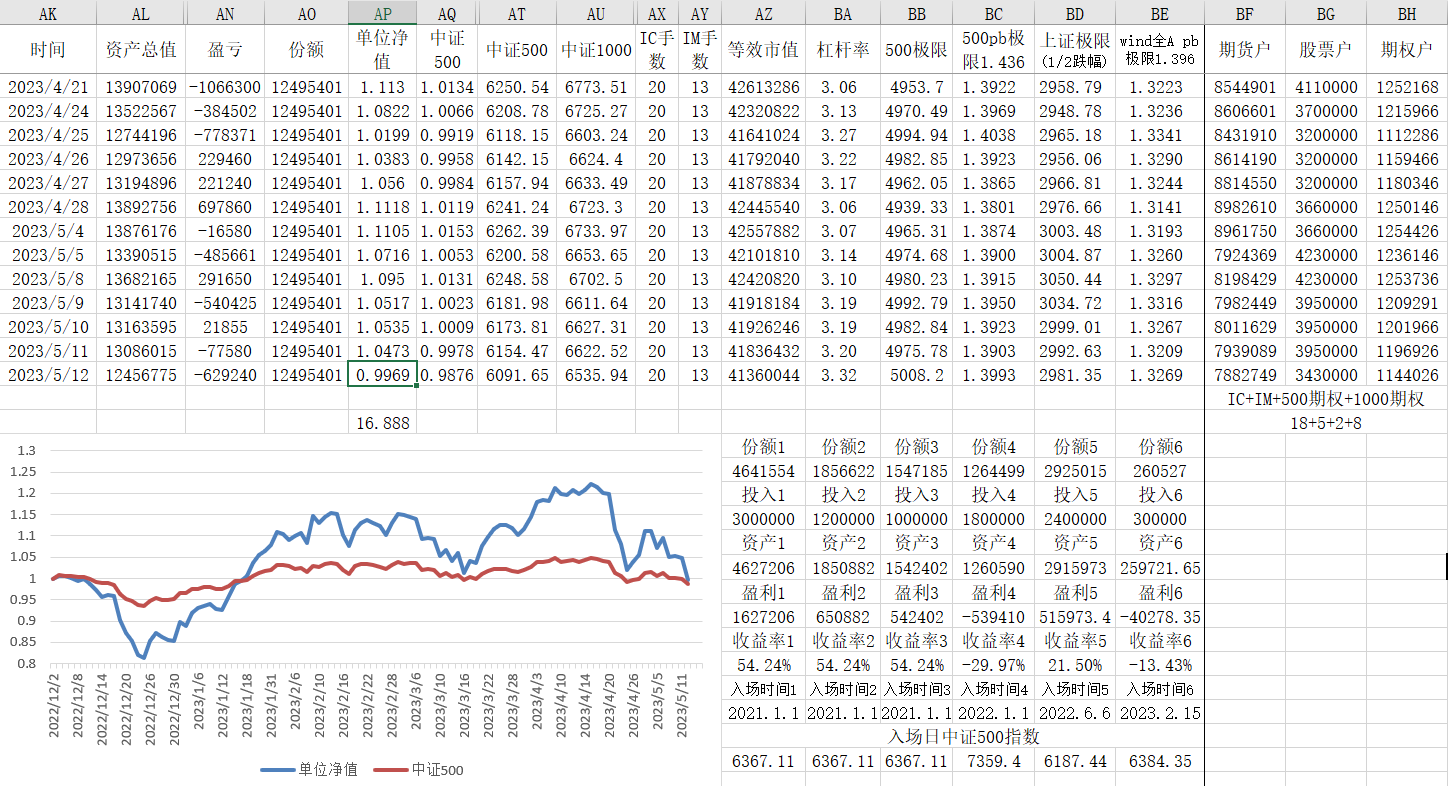Select the entry time cell 2023.2.15

pyautogui.click(x=1160, y=713)
